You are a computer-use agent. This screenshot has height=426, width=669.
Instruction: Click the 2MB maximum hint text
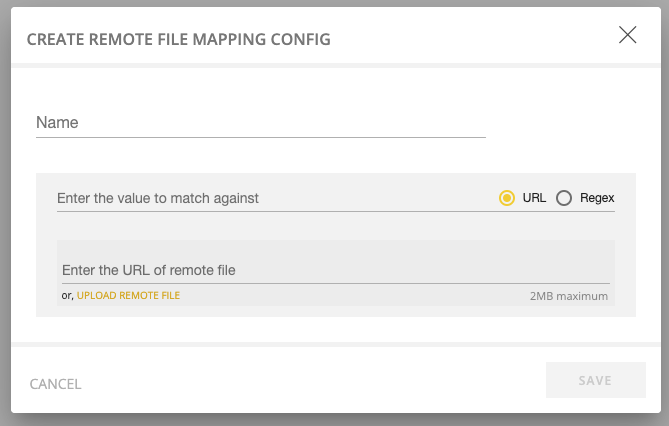(x=569, y=296)
